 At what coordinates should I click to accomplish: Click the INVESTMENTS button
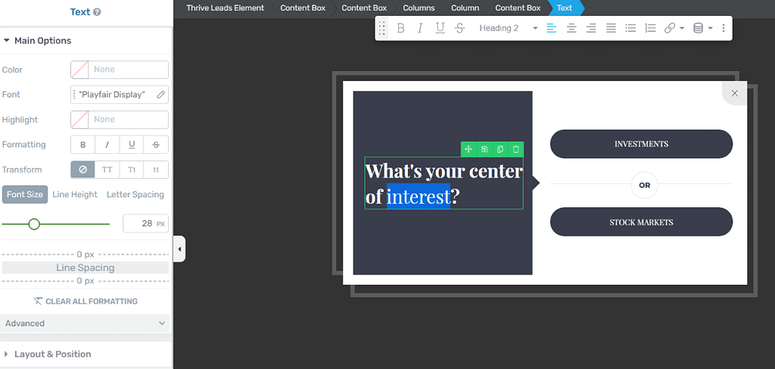[x=641, y=144]
